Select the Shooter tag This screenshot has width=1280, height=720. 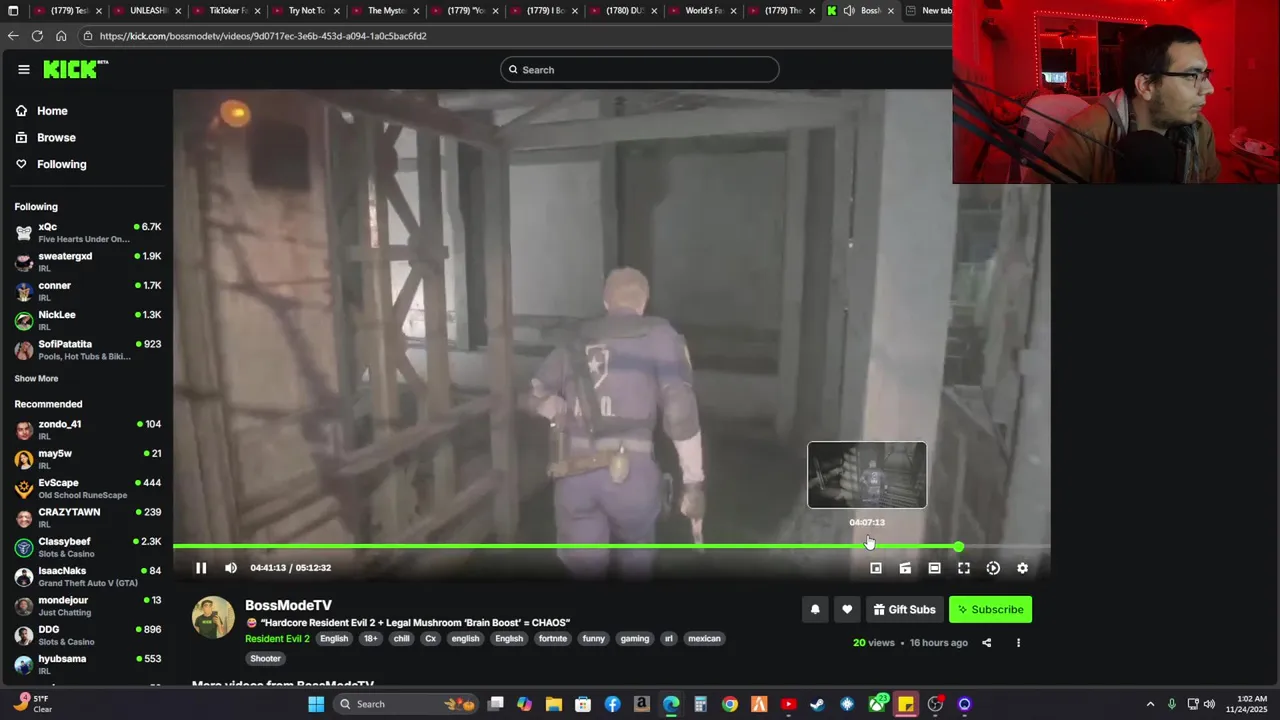265,658
